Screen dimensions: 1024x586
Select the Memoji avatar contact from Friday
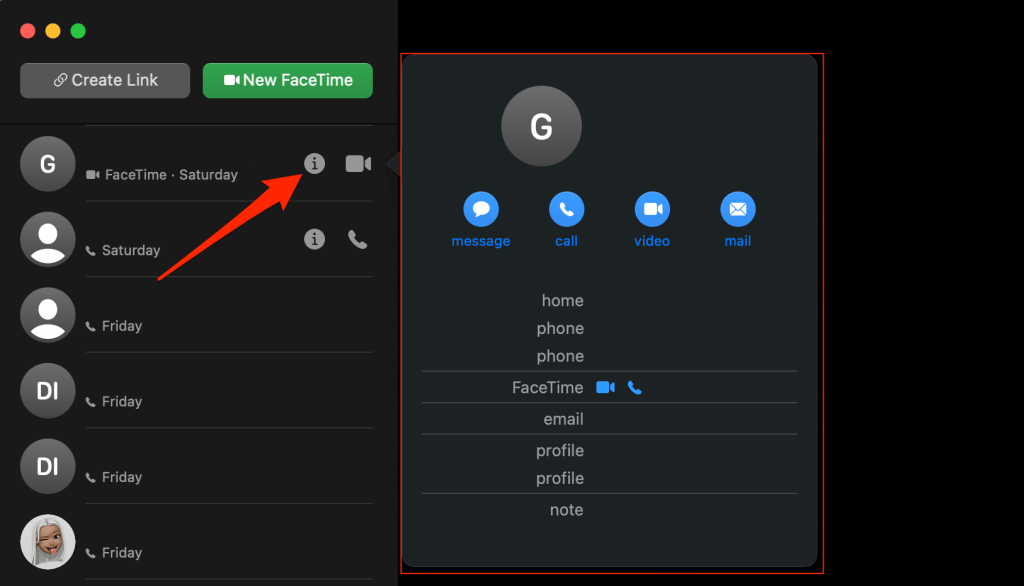[x=48, y=542]
